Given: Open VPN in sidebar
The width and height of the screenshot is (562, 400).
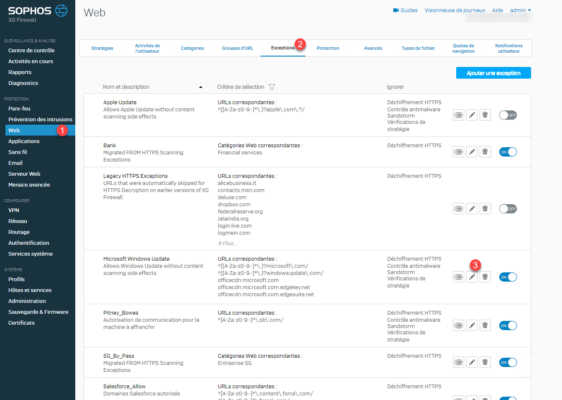Looking at the screenshot, I should [x=14, y=210].
